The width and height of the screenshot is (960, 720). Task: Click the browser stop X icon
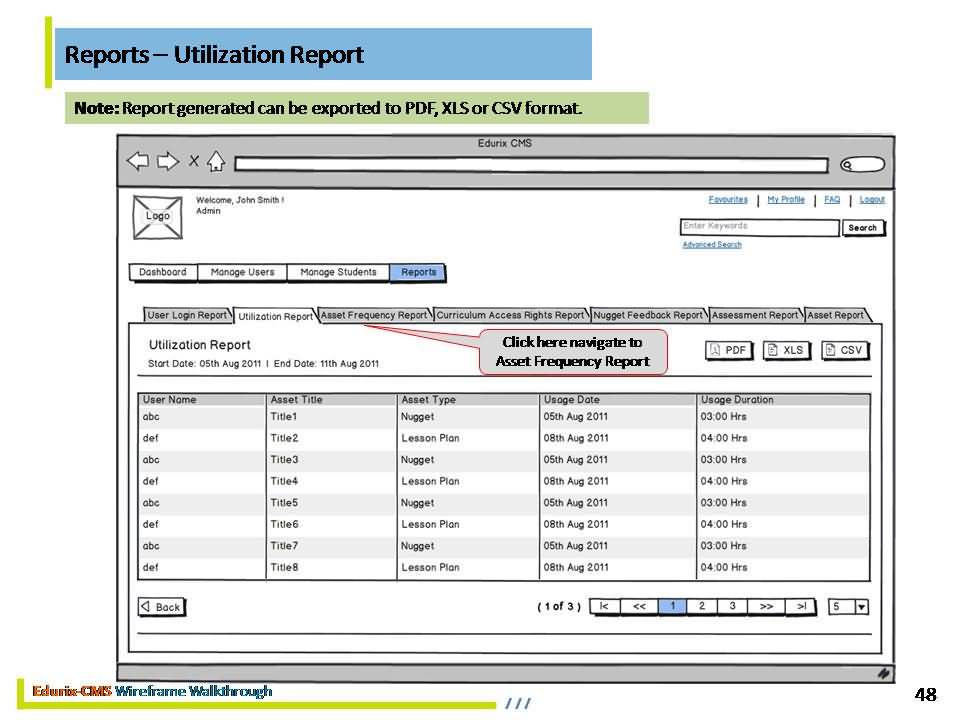(x=194, y=162)
